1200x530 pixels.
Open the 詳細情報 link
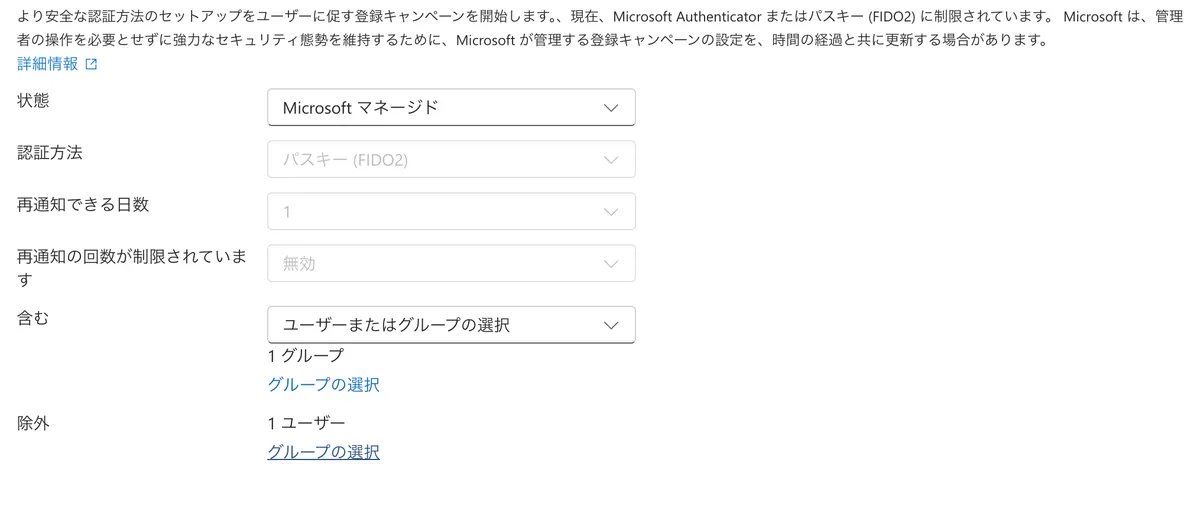[x=48, y=64]
